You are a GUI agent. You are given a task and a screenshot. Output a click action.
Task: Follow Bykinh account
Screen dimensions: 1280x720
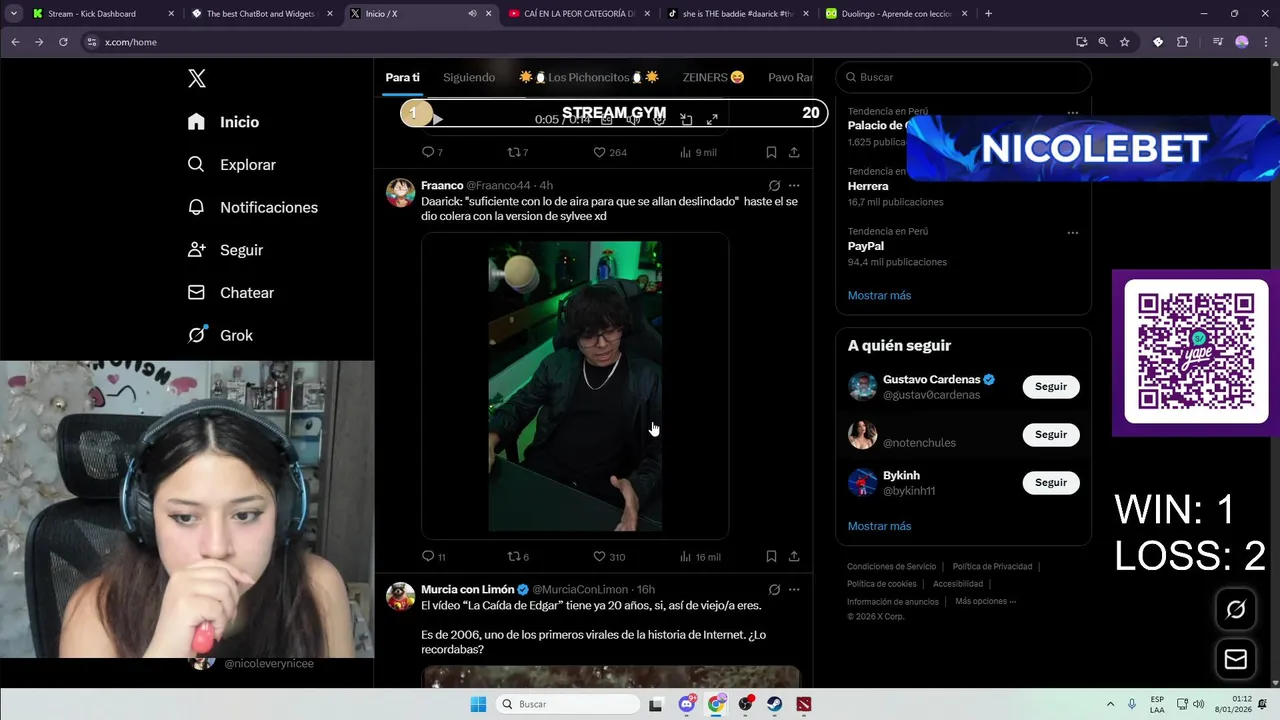tap(1051, 482)
